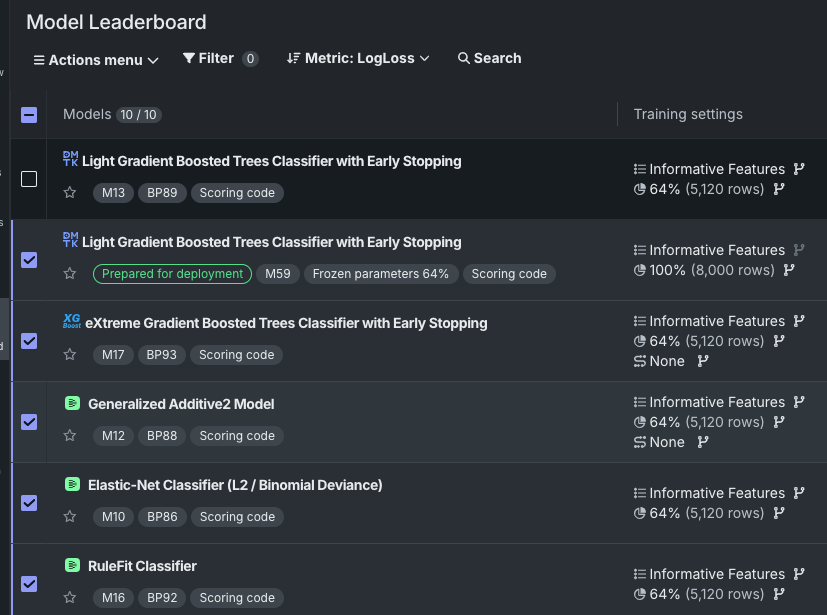
Task: Toggle the select-all Models header checkbox
Action: pyautogui.click(x=29, y=115)
